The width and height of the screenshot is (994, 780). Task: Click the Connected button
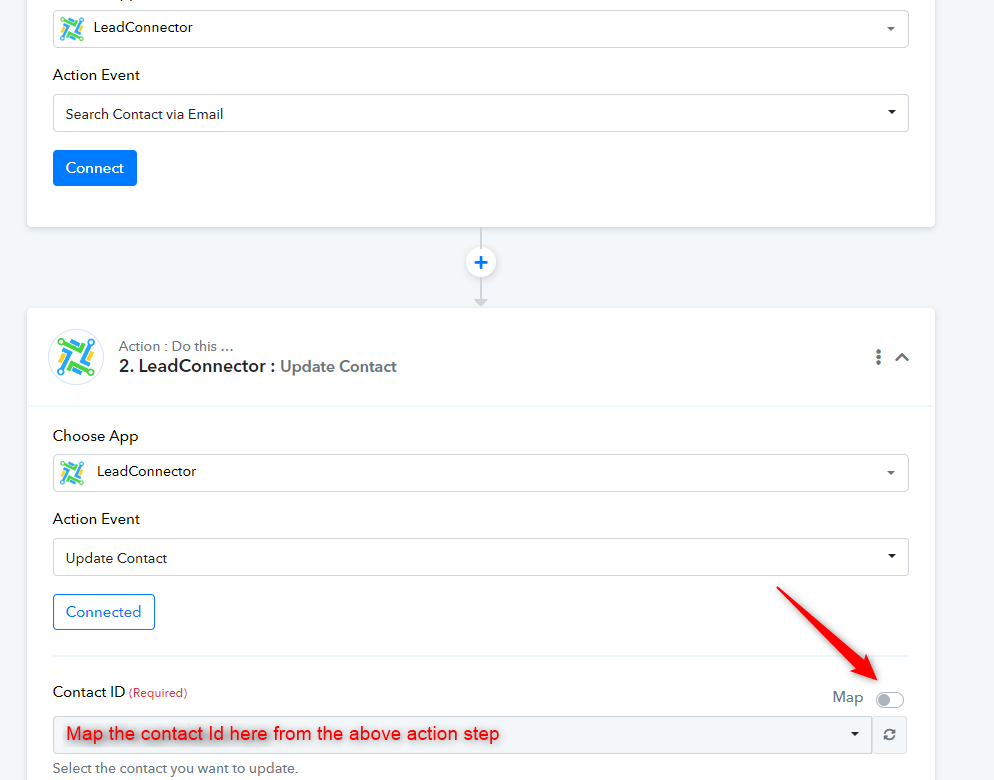[x=103, y=612]
